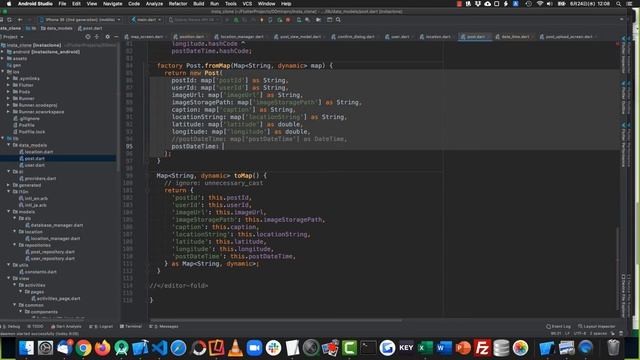The image size is (640, 360).
Task: Switch to map_screen.dart editor tab
Action: pyautogui.click(x=146, y=37)
